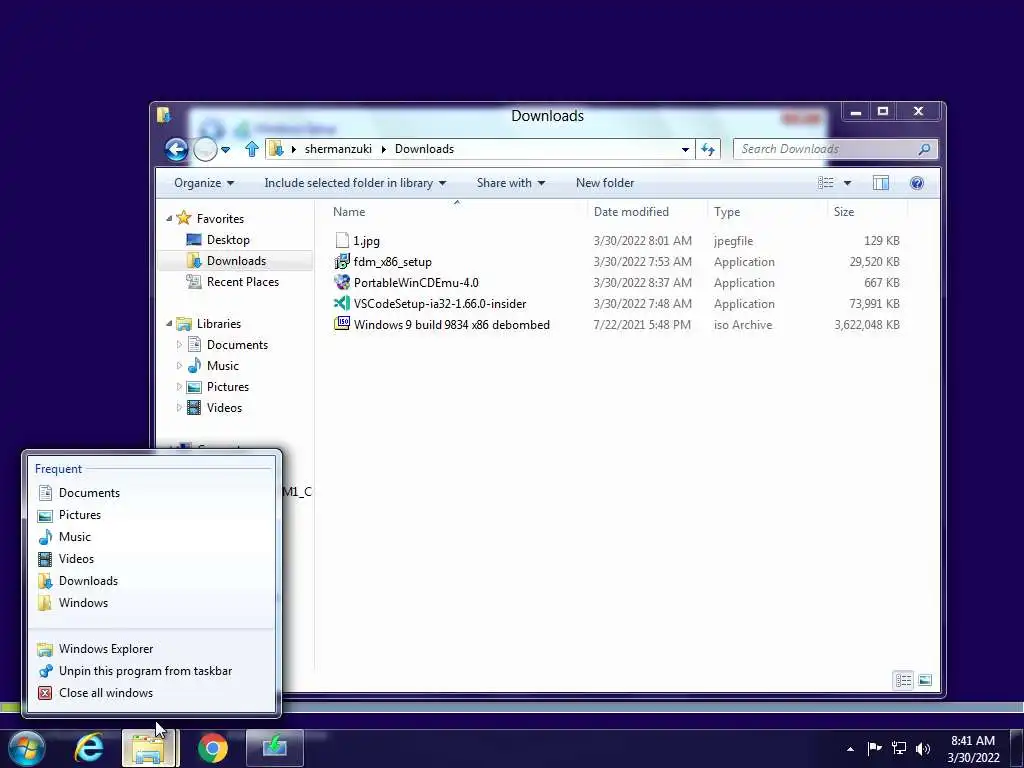Click the refresh button beside address bar
The image size is (1024, 768).
tap(708, 149)
